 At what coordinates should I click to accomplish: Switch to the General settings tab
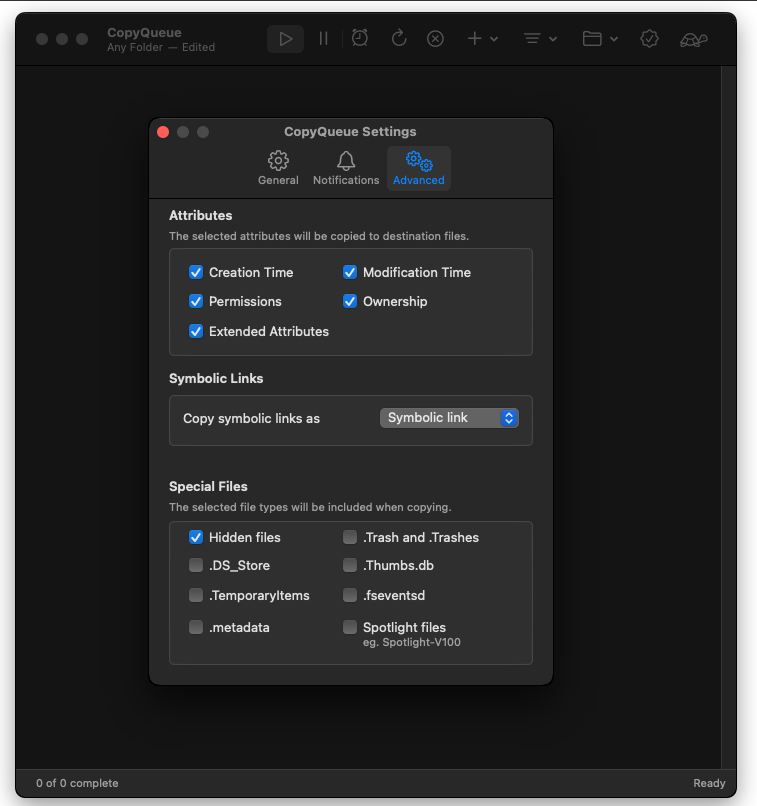(x=278, y=168)
